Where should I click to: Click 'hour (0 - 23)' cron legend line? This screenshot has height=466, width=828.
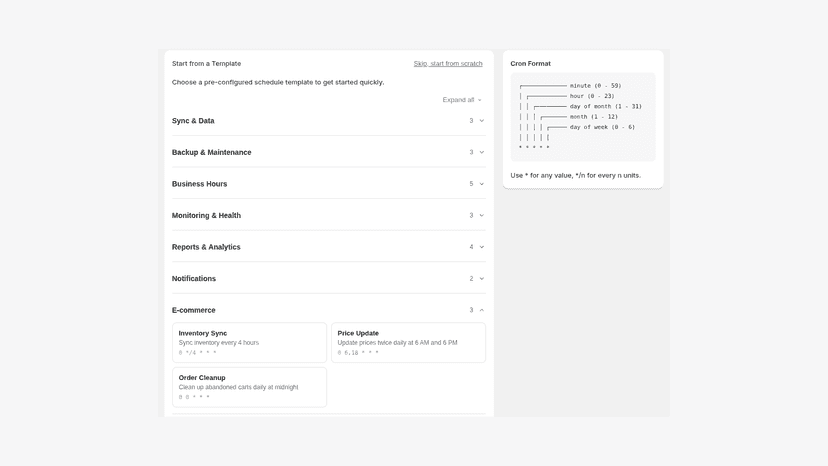[x=591, y=96]
